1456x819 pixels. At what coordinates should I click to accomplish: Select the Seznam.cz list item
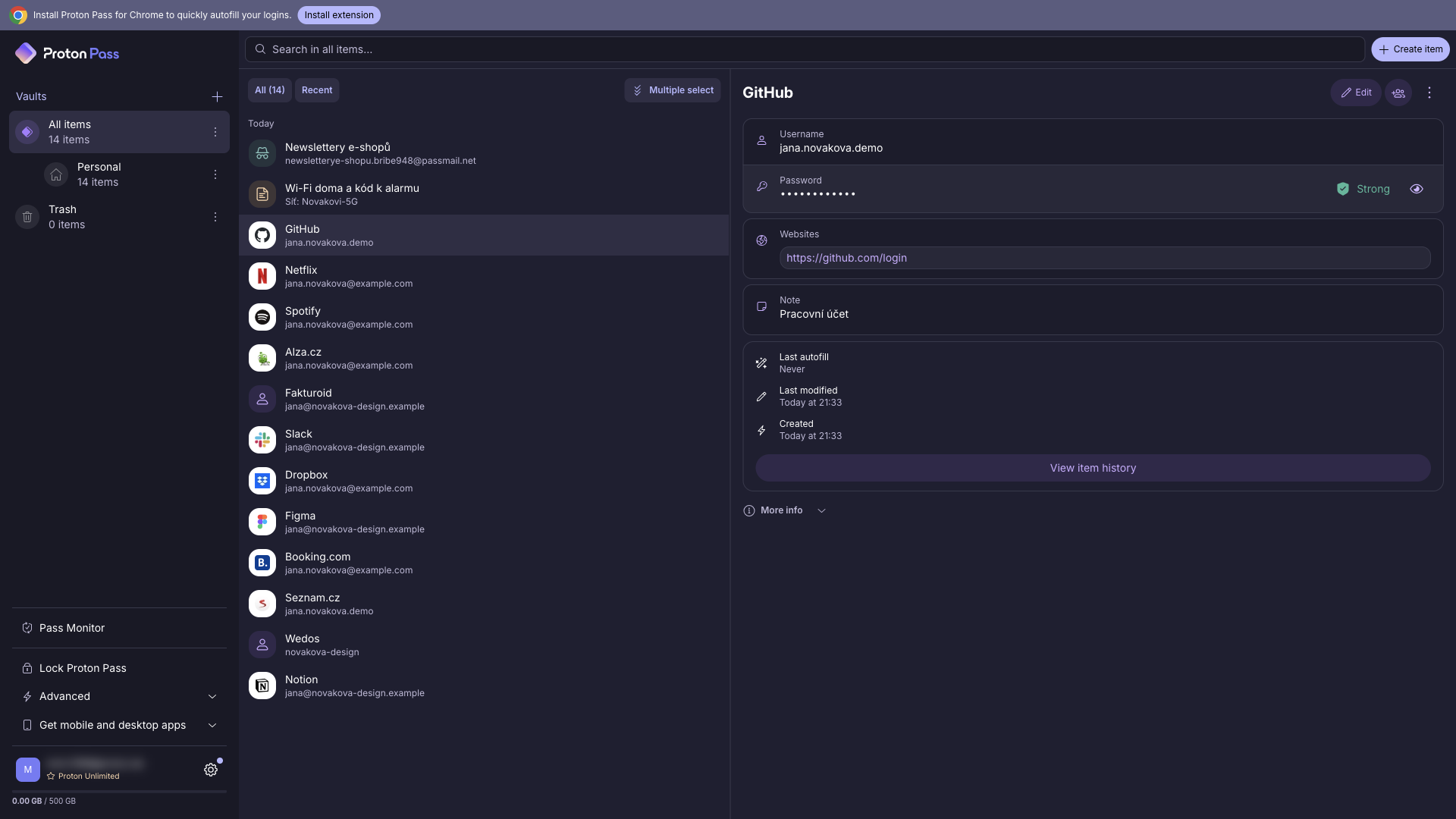tap(484, 604)
